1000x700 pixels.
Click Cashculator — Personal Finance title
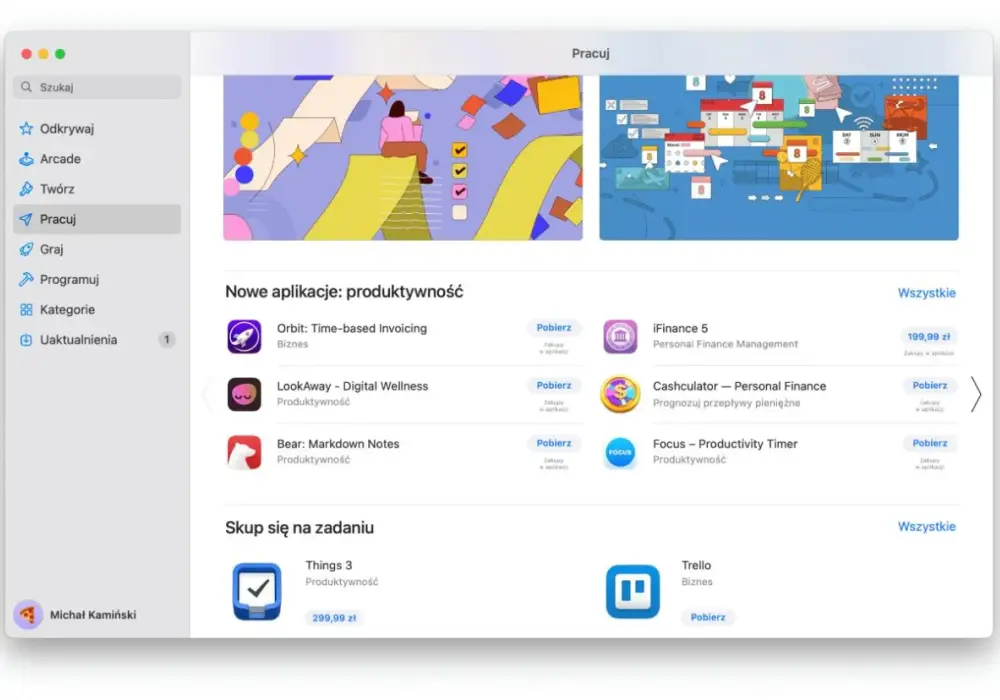tap(739, 386)
